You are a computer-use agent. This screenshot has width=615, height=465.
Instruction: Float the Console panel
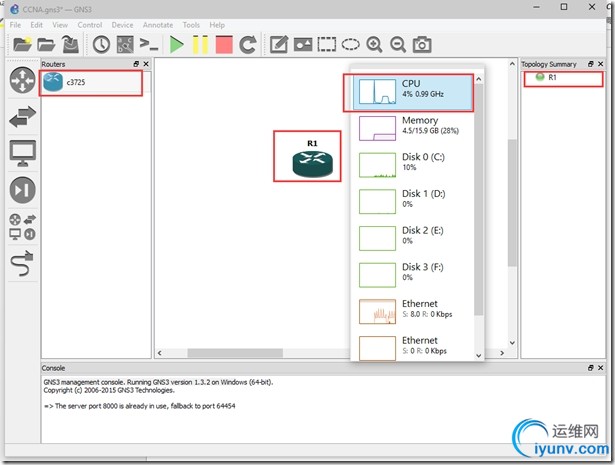point(591,368)
